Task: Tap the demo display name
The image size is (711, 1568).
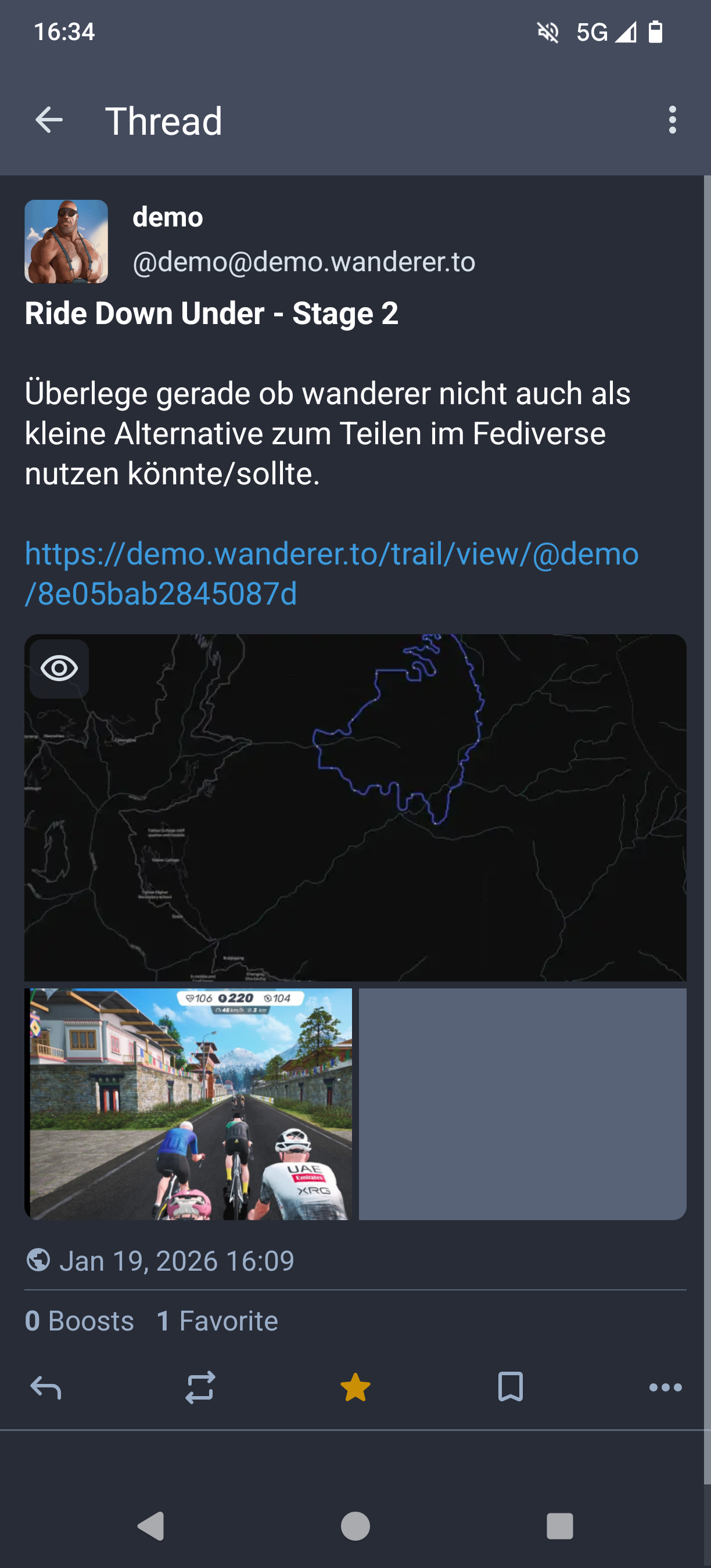Action: pyautogui.click(x=167, y=217)
